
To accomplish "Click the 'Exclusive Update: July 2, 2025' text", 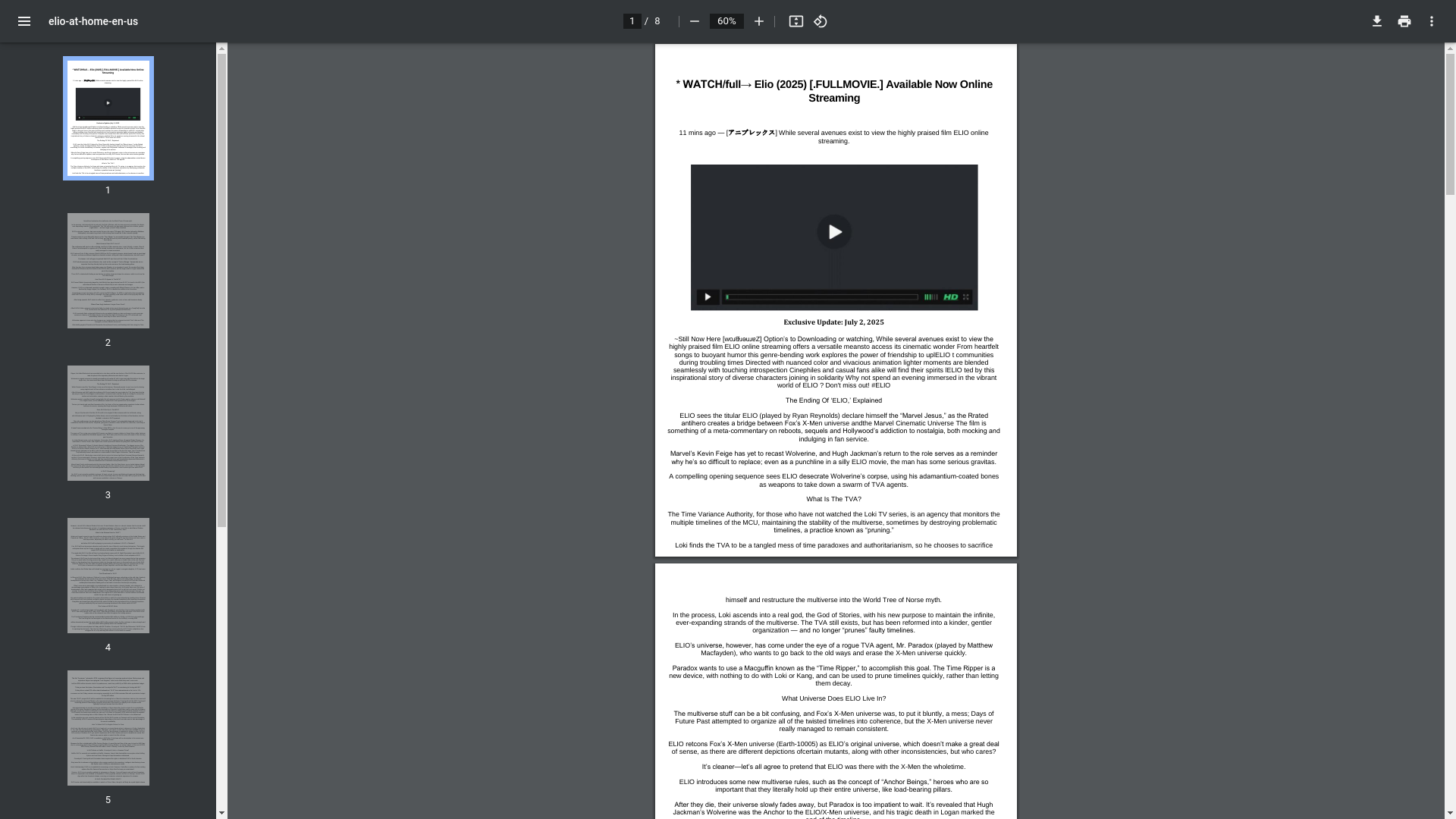I will tap(833, 322).
